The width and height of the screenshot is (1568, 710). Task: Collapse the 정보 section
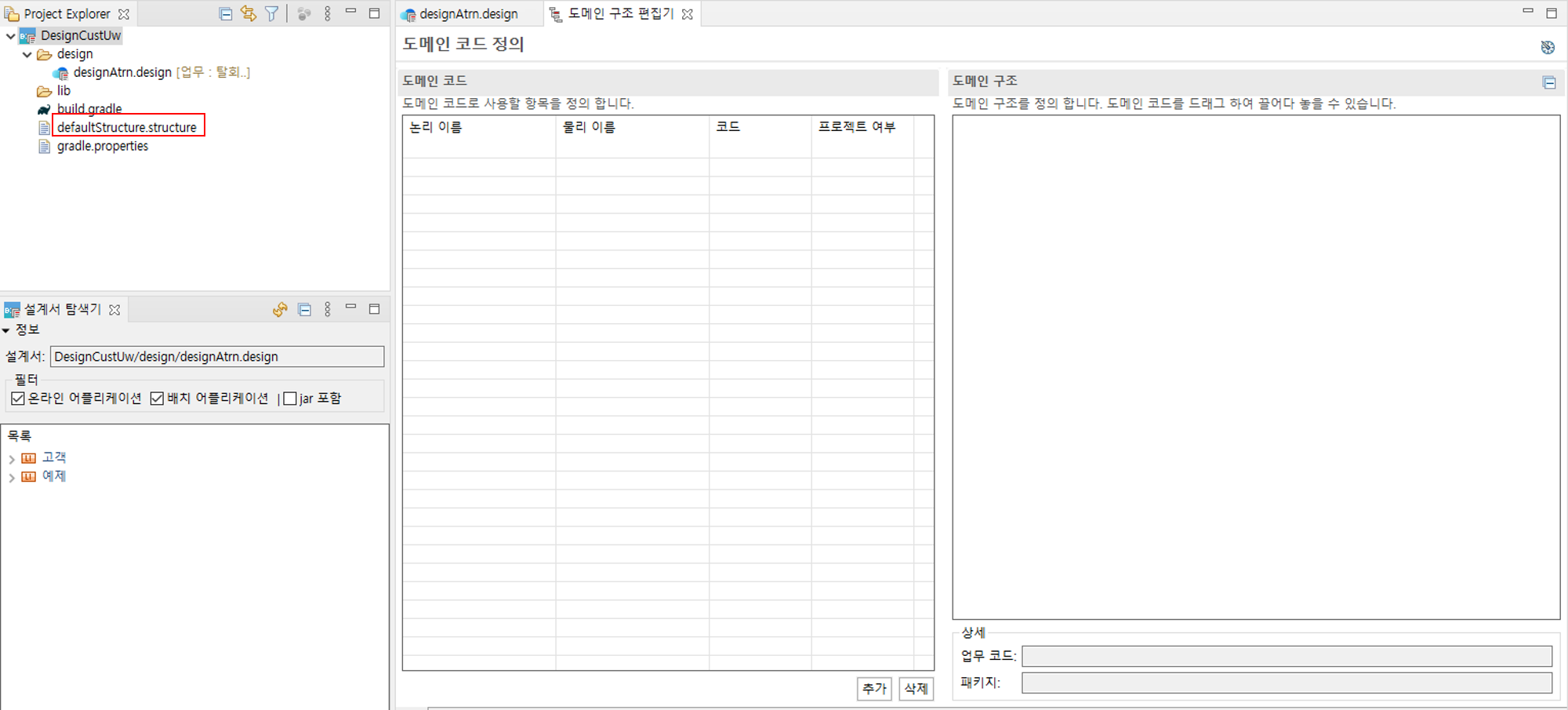[x=6, y=330]
